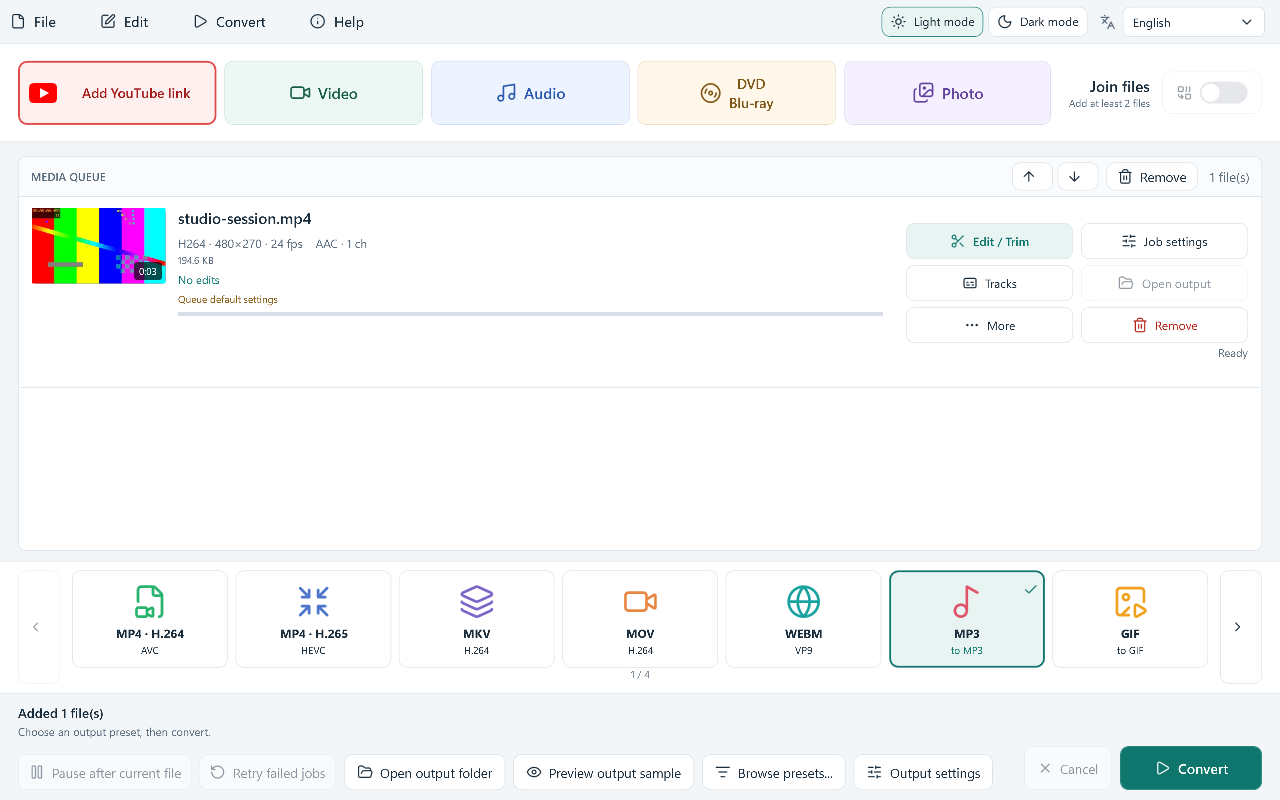1280x800 pixels.
Task: Select the GIF output preset icon
Action: point(1130,602)
